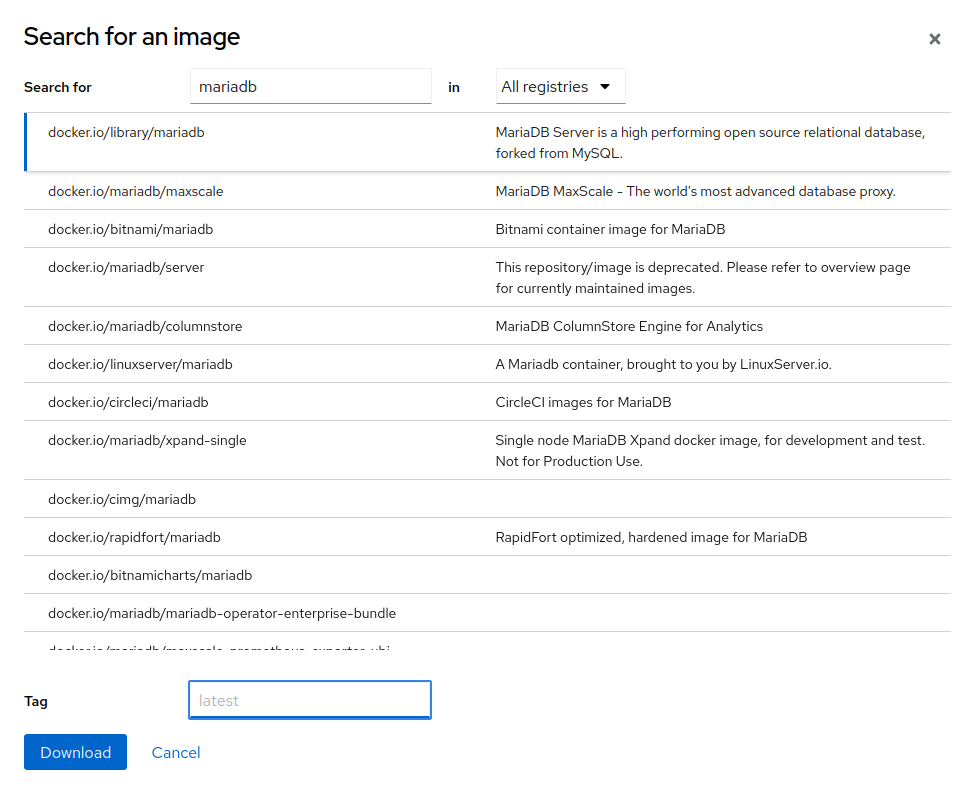Click the Tag input field

pos(310,700)
